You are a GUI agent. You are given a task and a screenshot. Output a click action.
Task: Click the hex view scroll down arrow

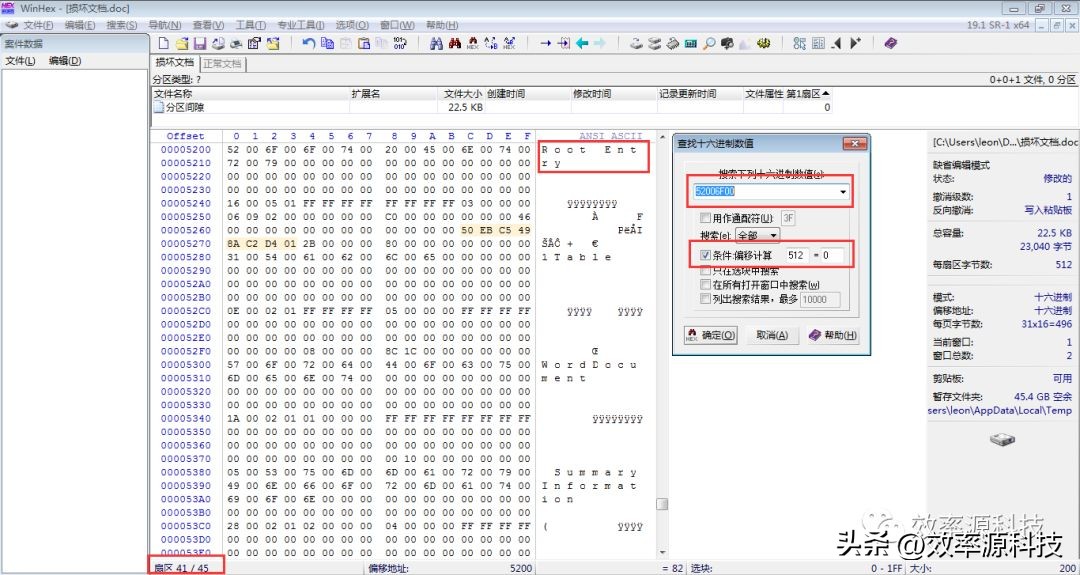(662, 552)
